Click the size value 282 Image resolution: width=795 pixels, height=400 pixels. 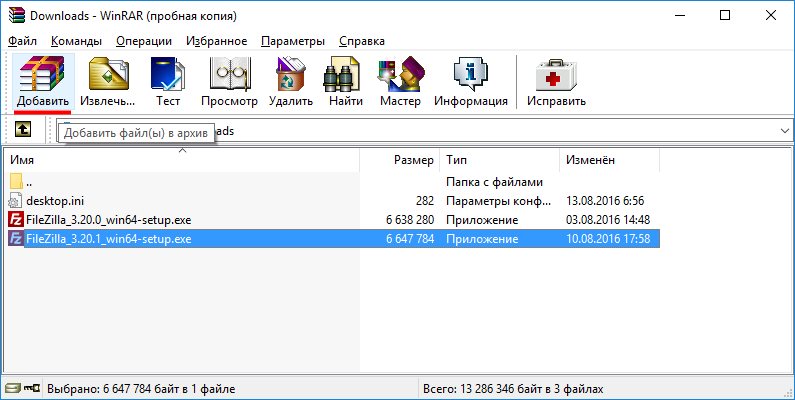424,201
